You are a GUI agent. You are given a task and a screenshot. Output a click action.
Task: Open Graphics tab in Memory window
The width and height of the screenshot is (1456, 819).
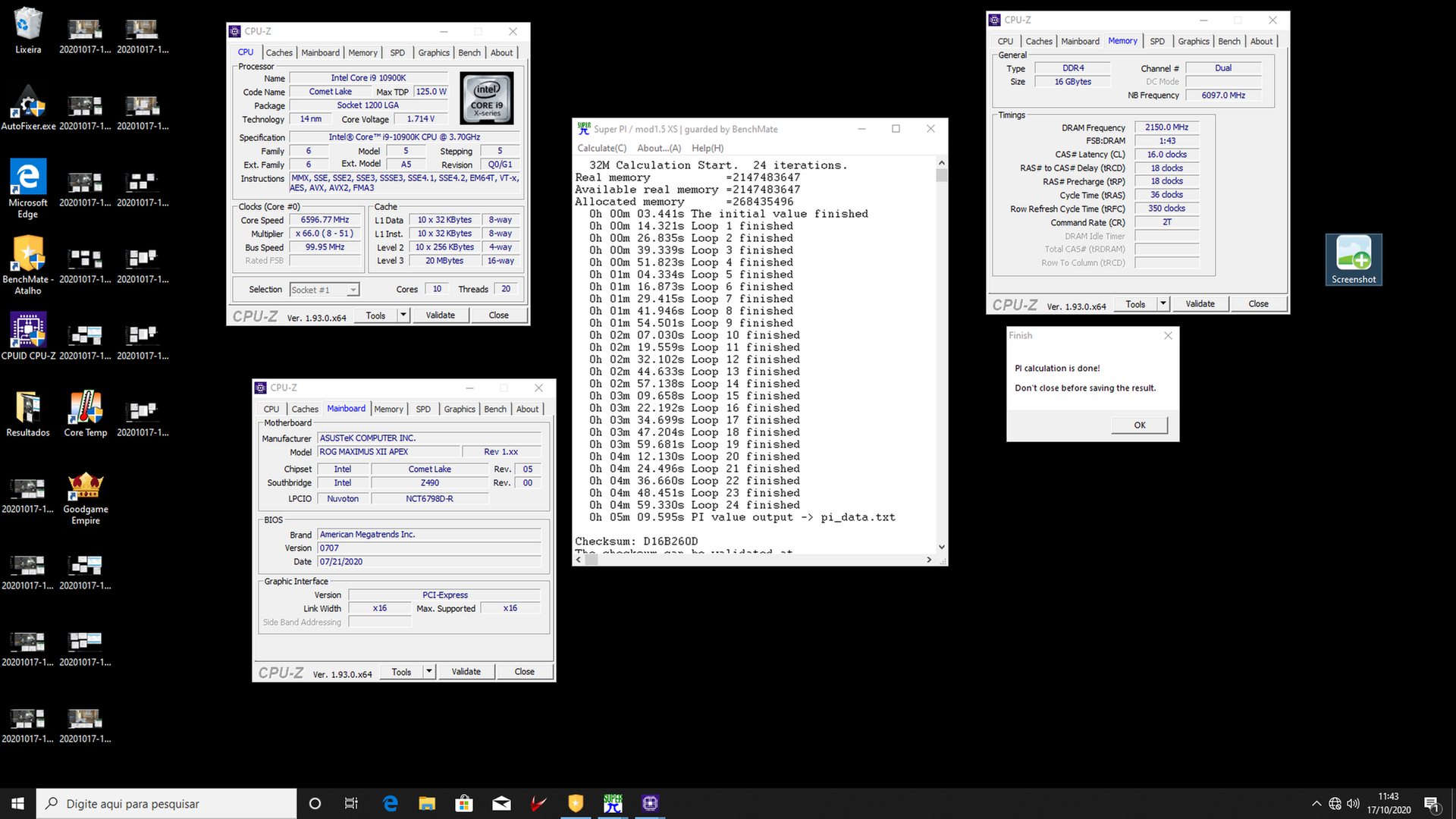[x=1194, y=42]
